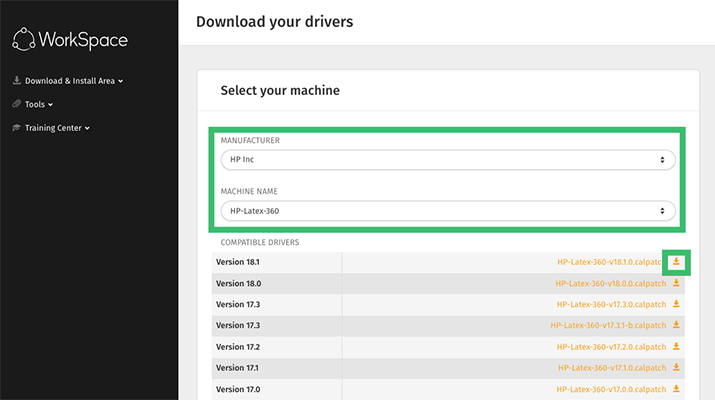Screen dimensions: 715x400
Task: Click the Select your machine heading
Action: click(x=280, y=90)
